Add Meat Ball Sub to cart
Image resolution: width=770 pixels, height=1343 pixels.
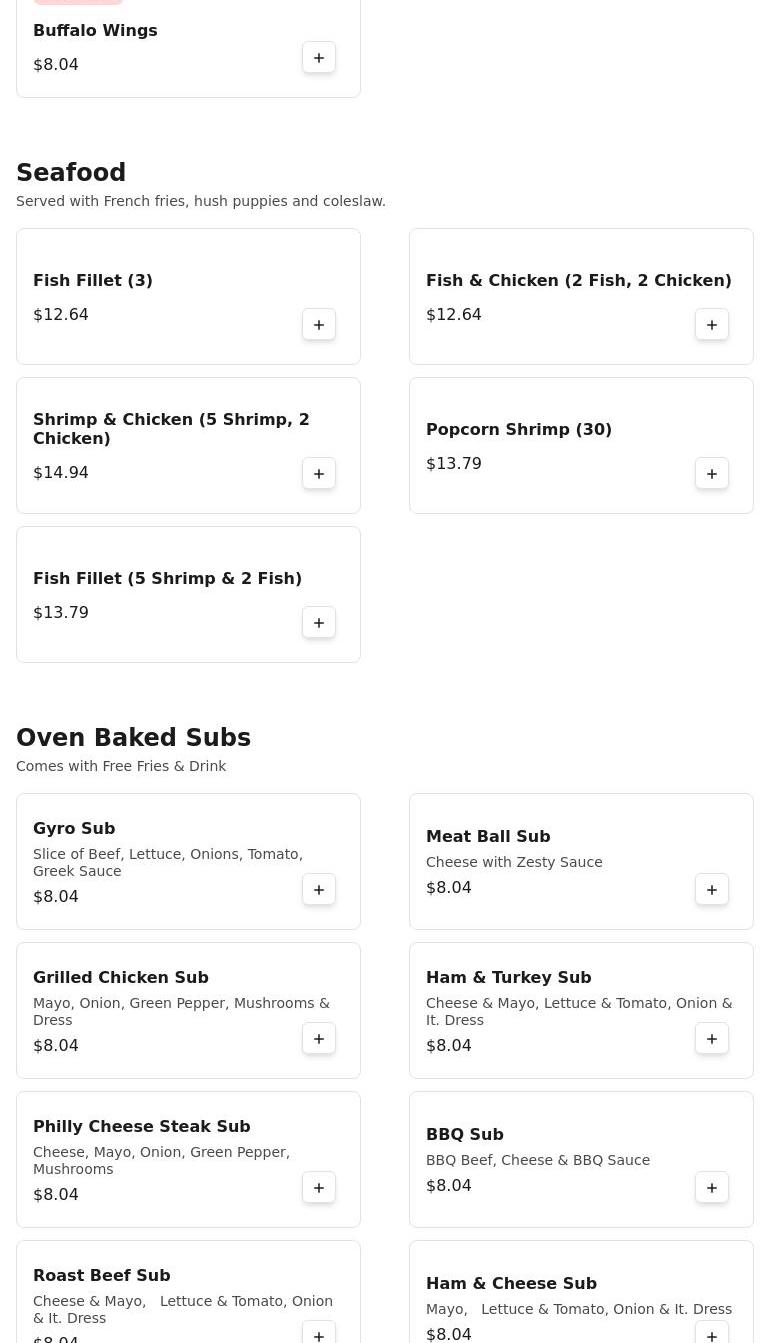point(712,890)
